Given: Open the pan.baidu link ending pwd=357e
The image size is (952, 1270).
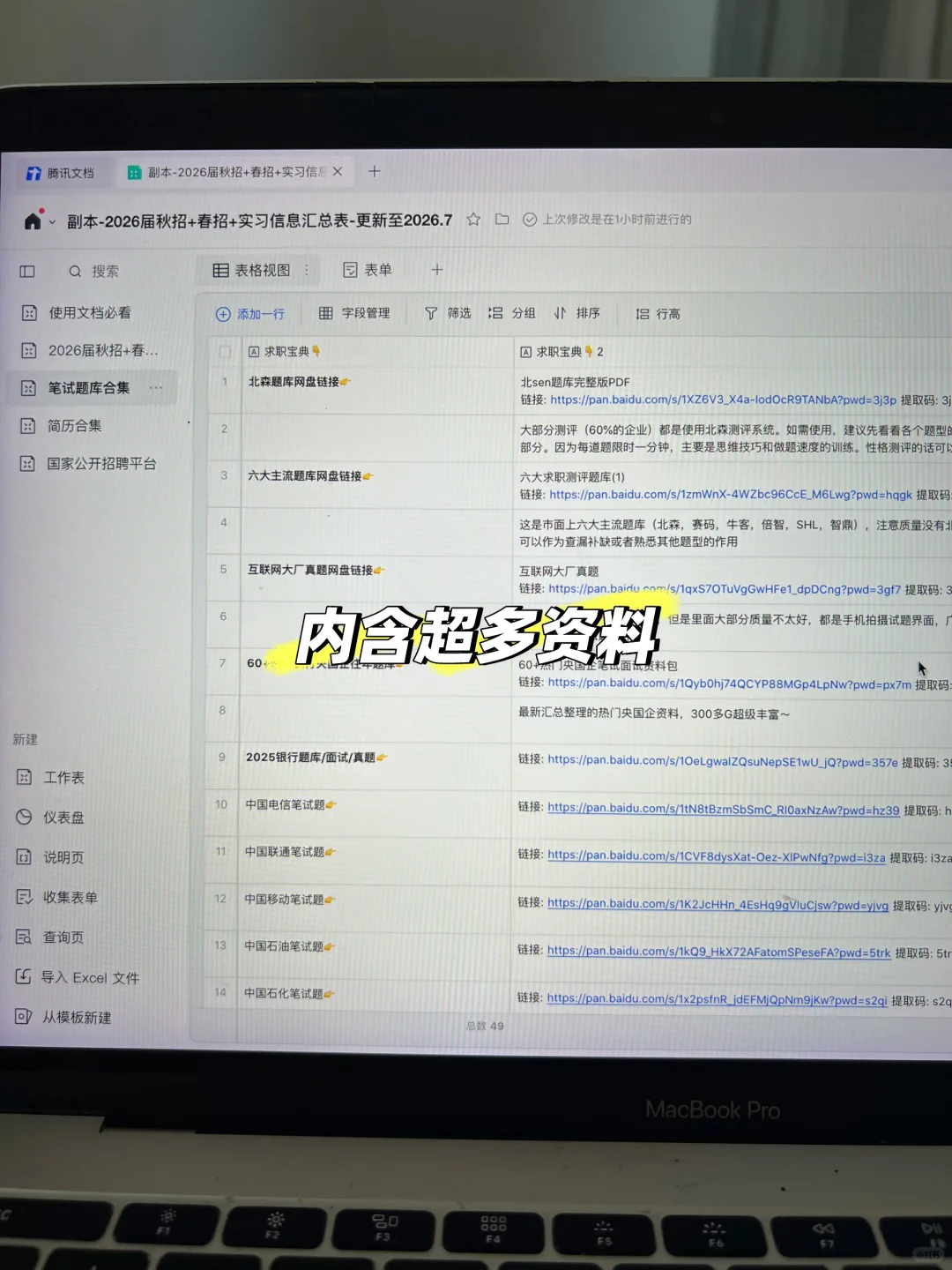Looking at the screenshot, I should [723, 761].
